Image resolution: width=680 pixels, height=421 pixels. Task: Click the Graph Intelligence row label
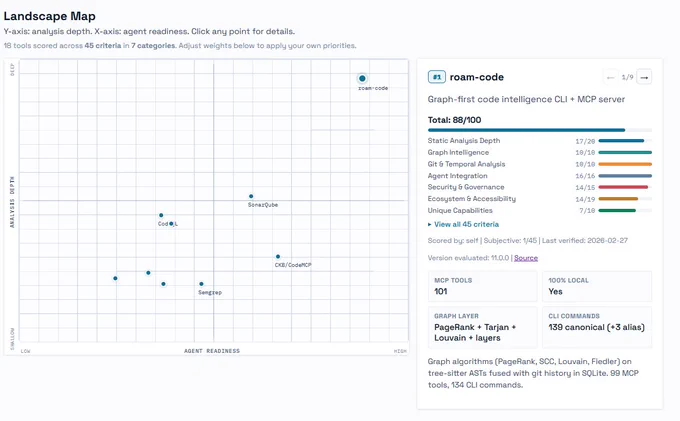[458, 152]
